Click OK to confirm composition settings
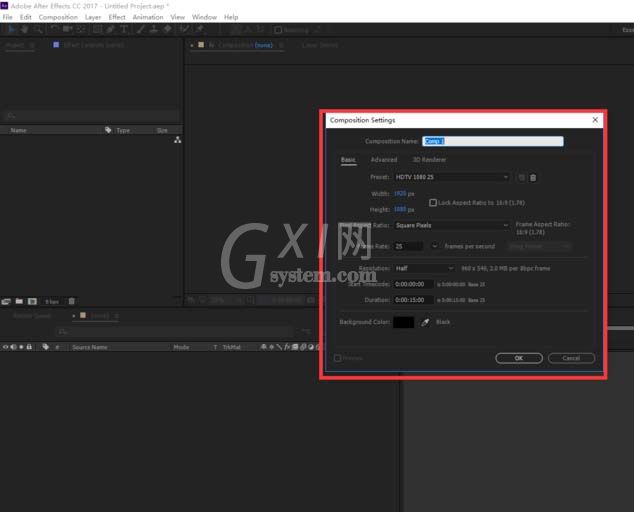The width and height of the screenshot is (634, 512). (x=519, y=358)
